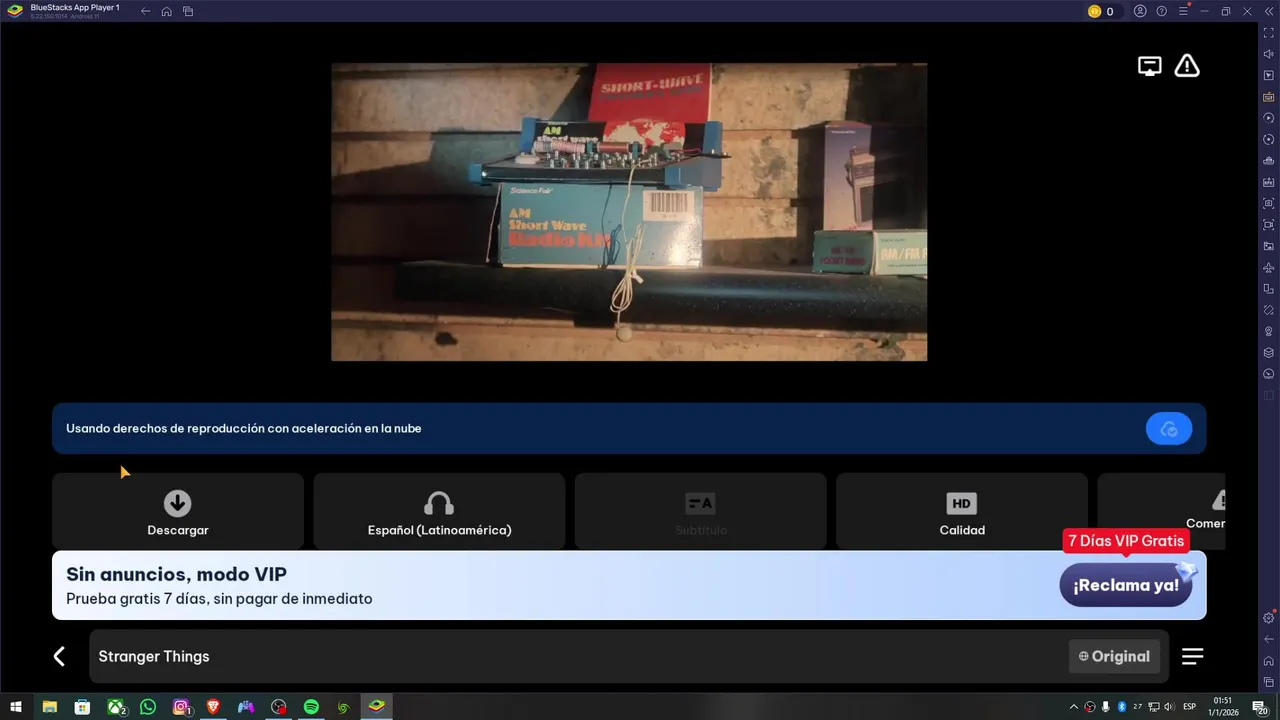Open the taskbar clock and date

click(1222, 707)
